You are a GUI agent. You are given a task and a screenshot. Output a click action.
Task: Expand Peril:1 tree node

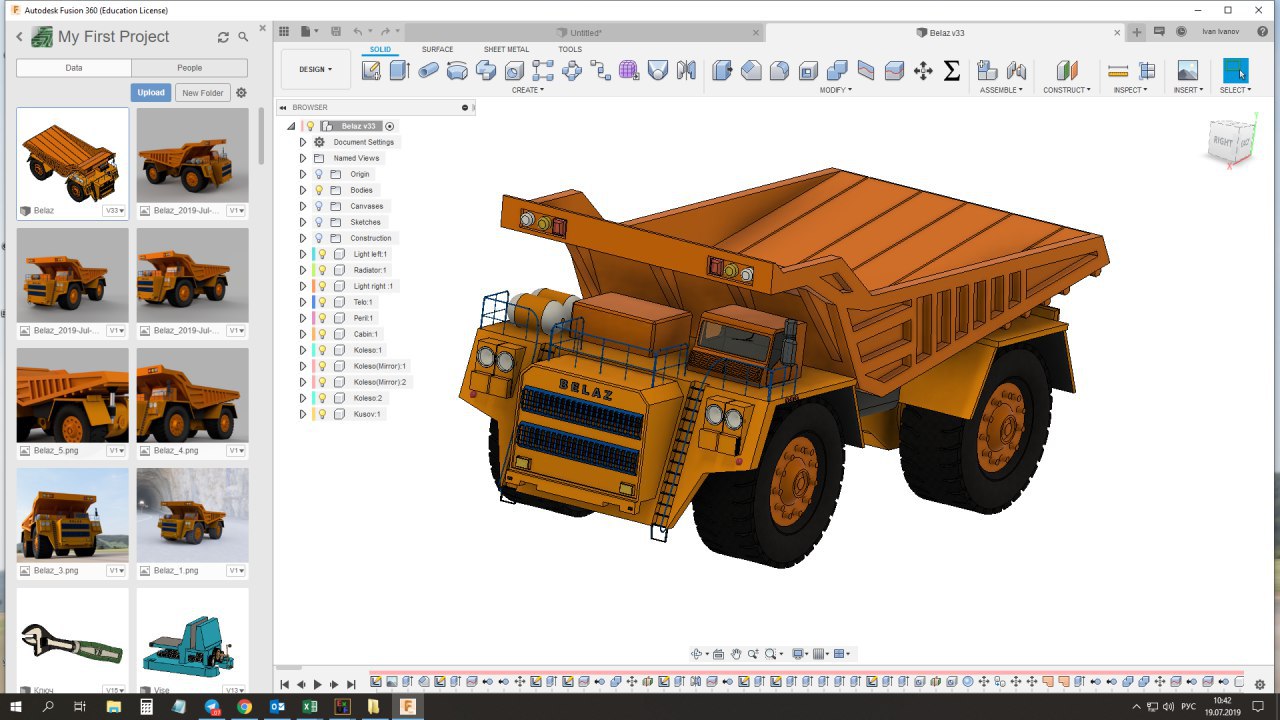(303, 318)
